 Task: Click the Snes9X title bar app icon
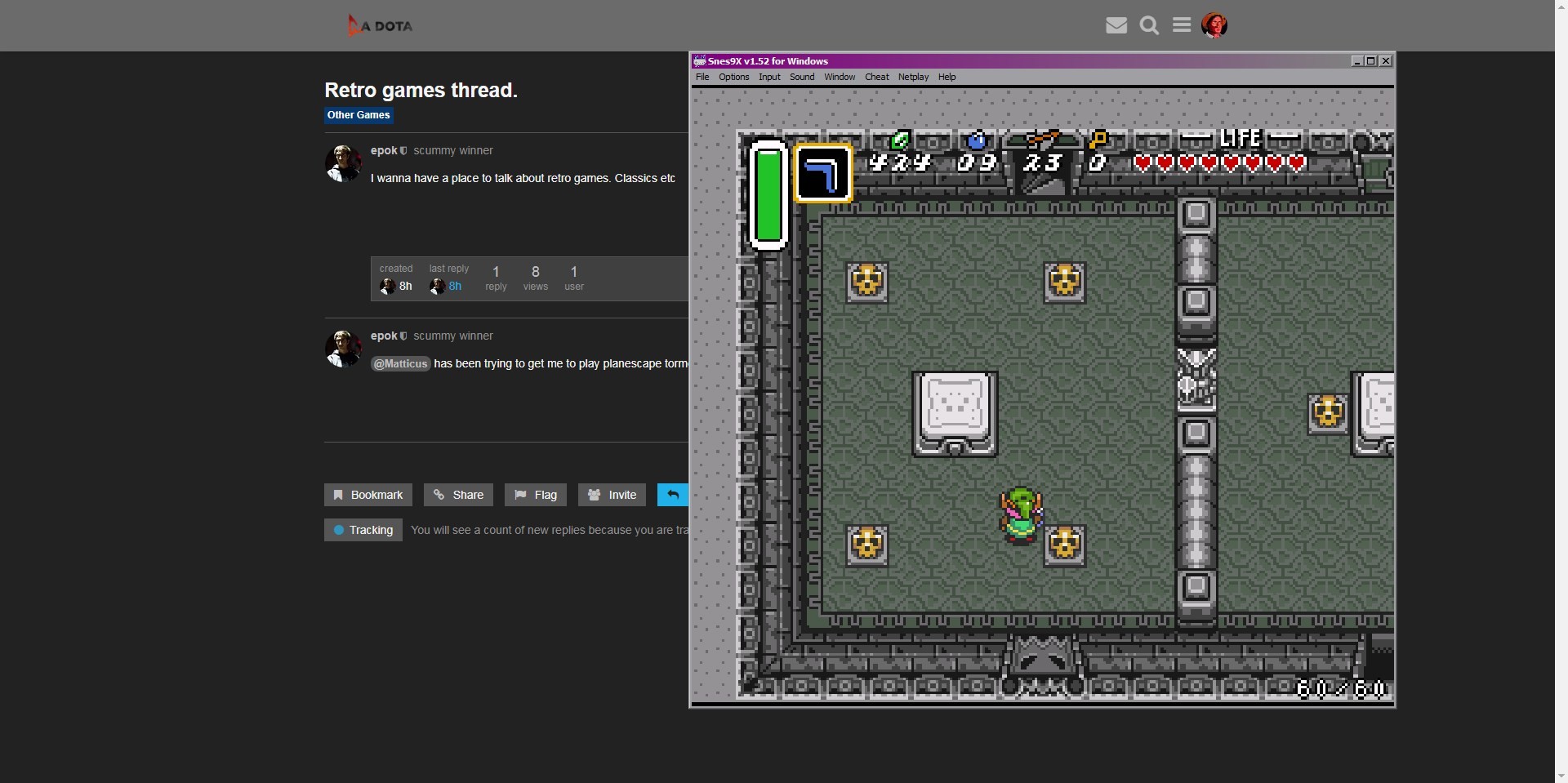tap(699, 60)
